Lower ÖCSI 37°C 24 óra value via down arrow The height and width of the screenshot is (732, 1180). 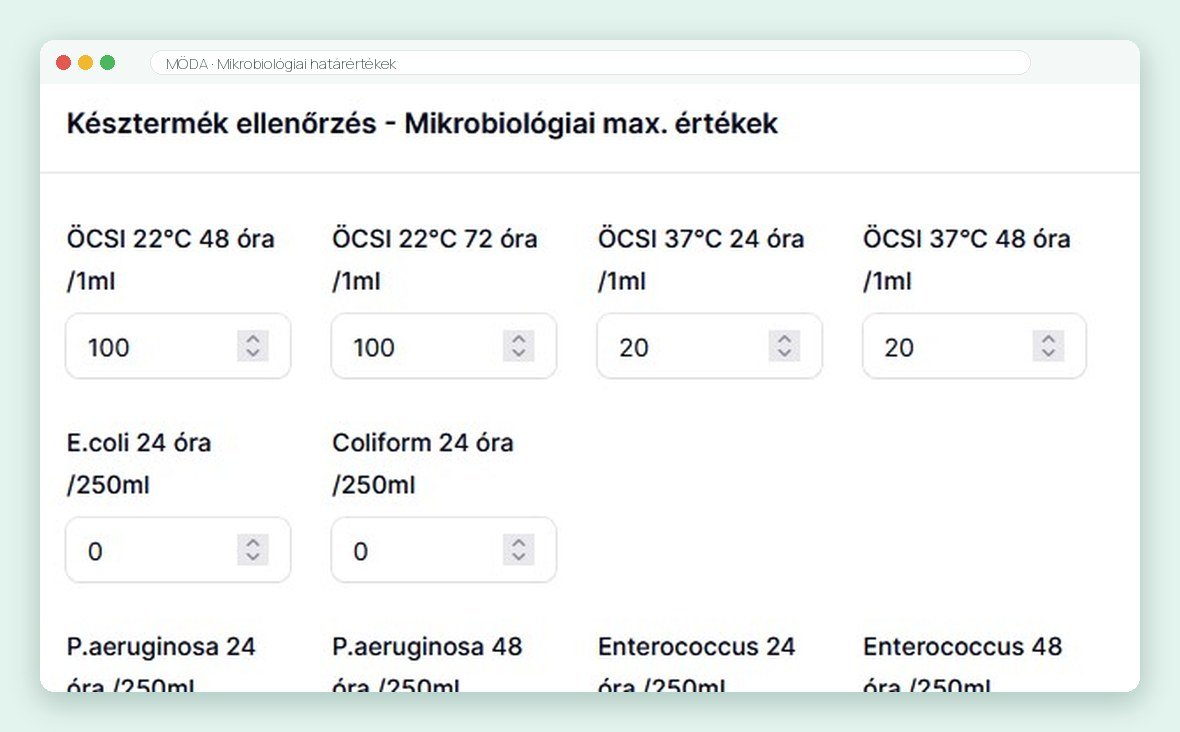(x=784, y=354)
